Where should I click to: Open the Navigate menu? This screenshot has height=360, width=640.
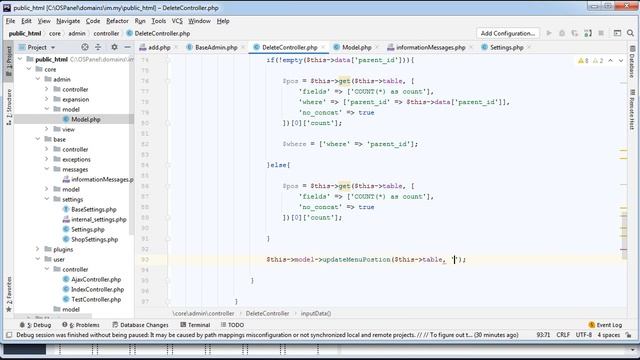point(68,21)
